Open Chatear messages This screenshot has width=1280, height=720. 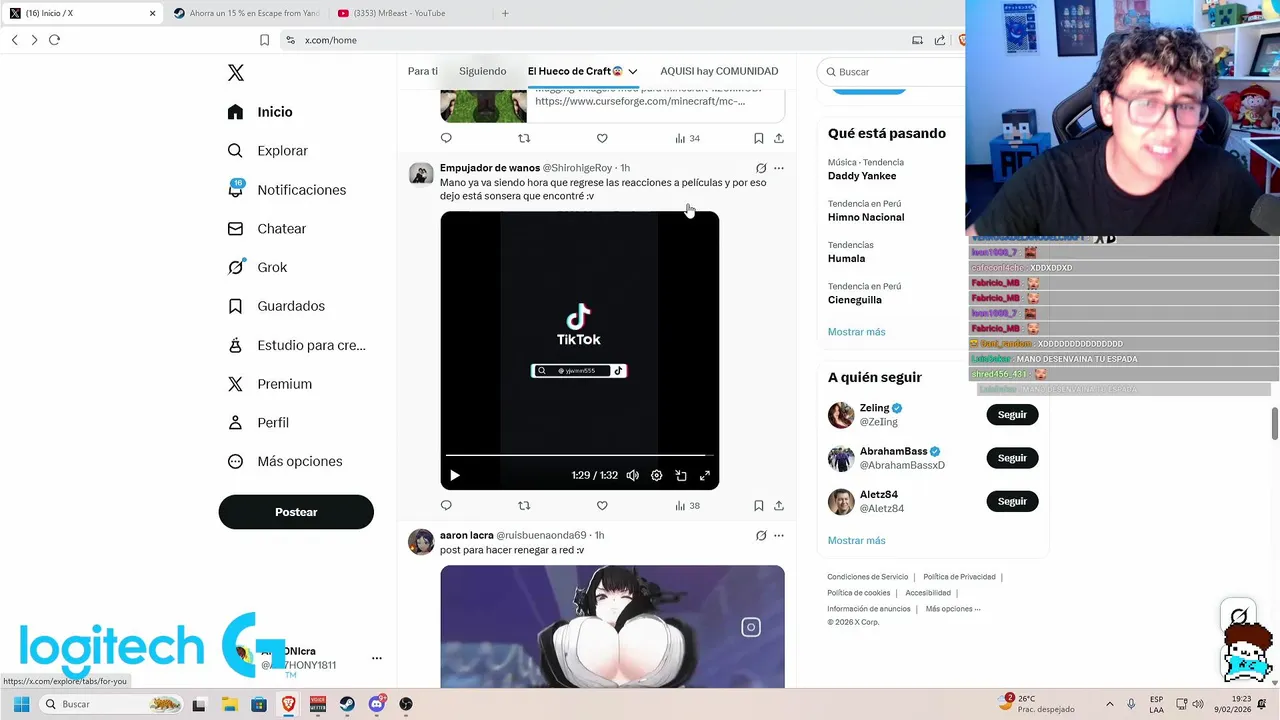click(266, 229)
